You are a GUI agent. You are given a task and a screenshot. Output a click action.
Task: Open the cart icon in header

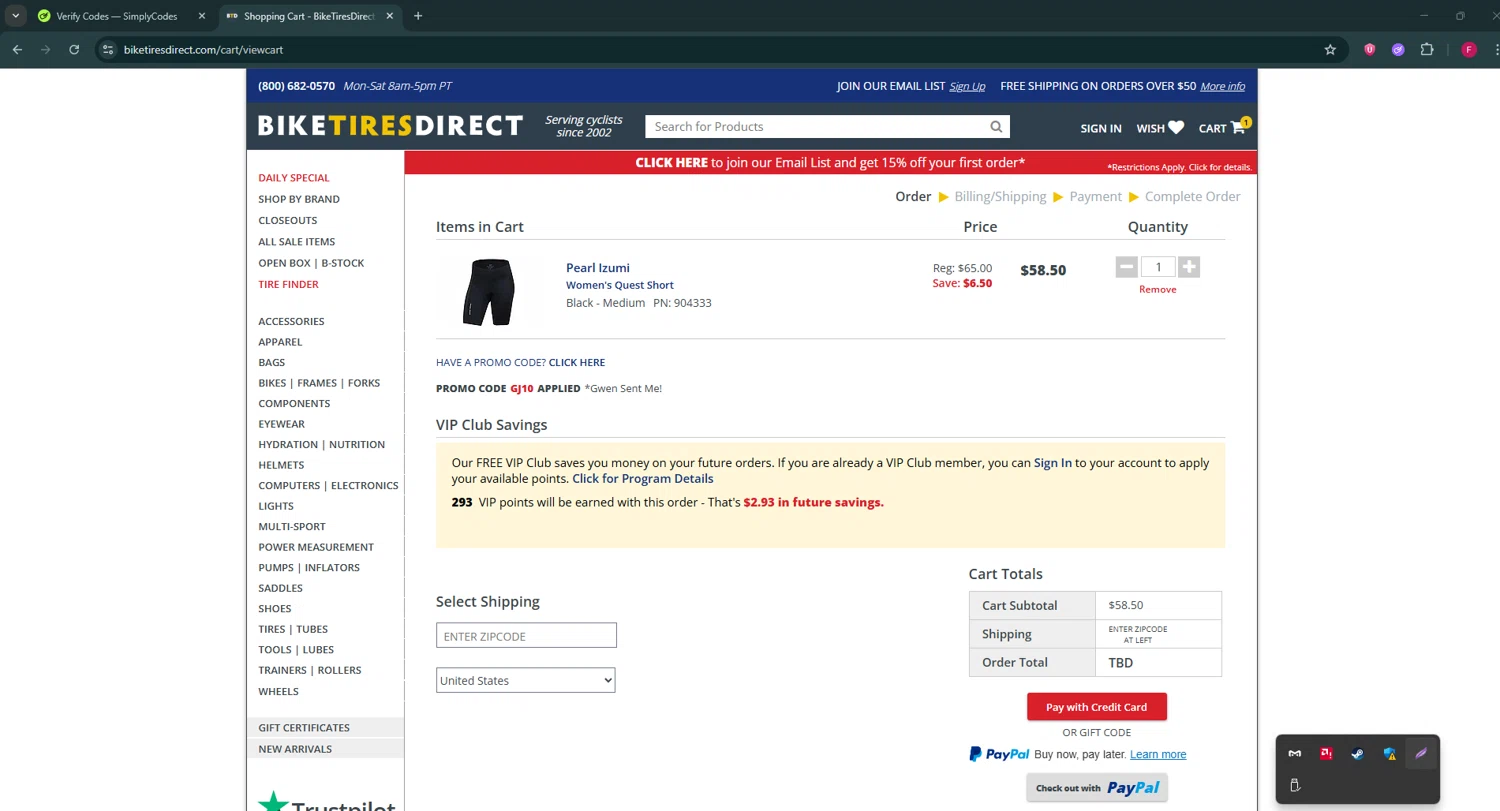1239,126
